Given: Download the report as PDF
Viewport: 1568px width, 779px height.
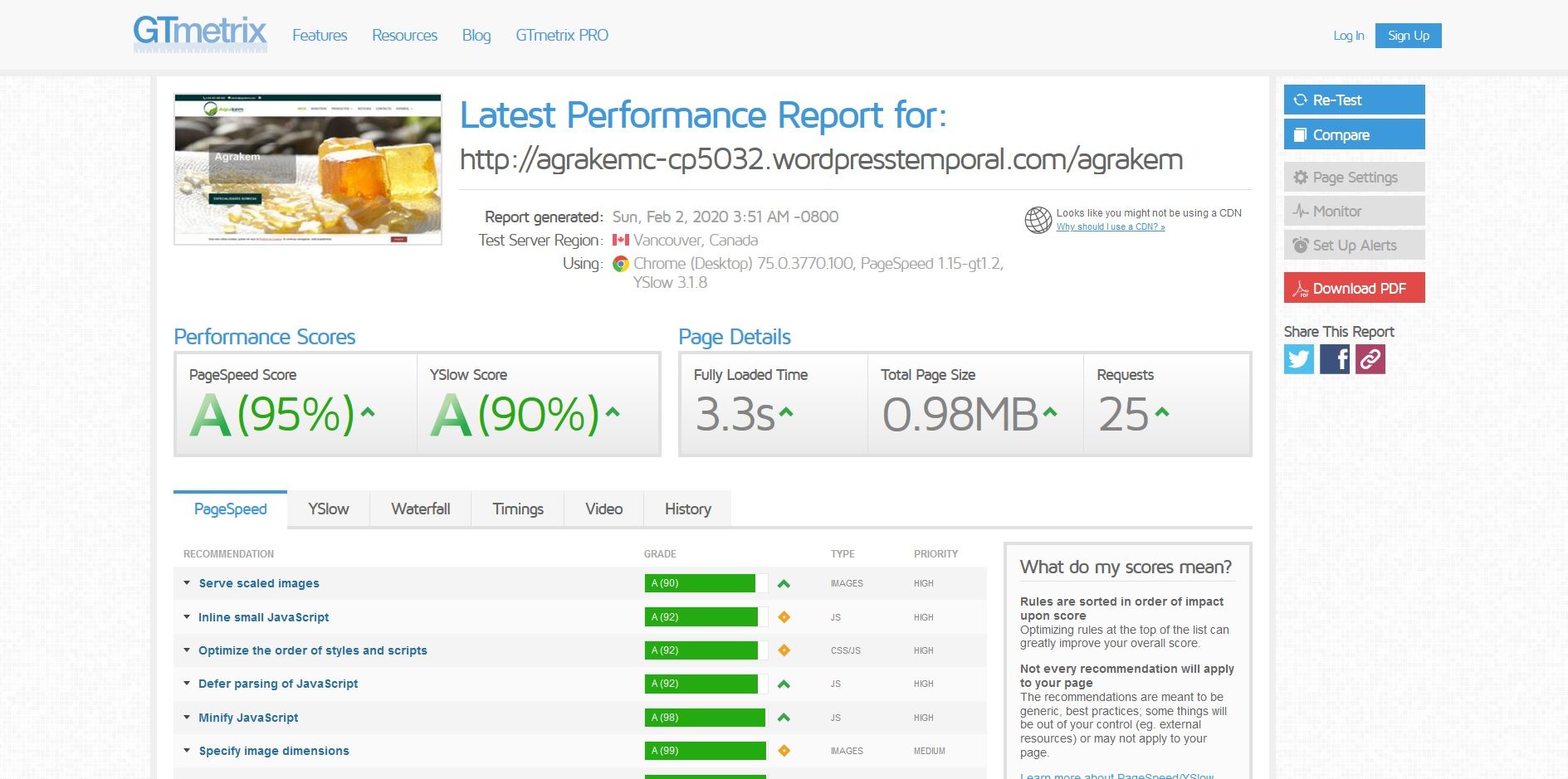Looking at the screenshot, I should pyautogui.click(x=1355, y=288).
